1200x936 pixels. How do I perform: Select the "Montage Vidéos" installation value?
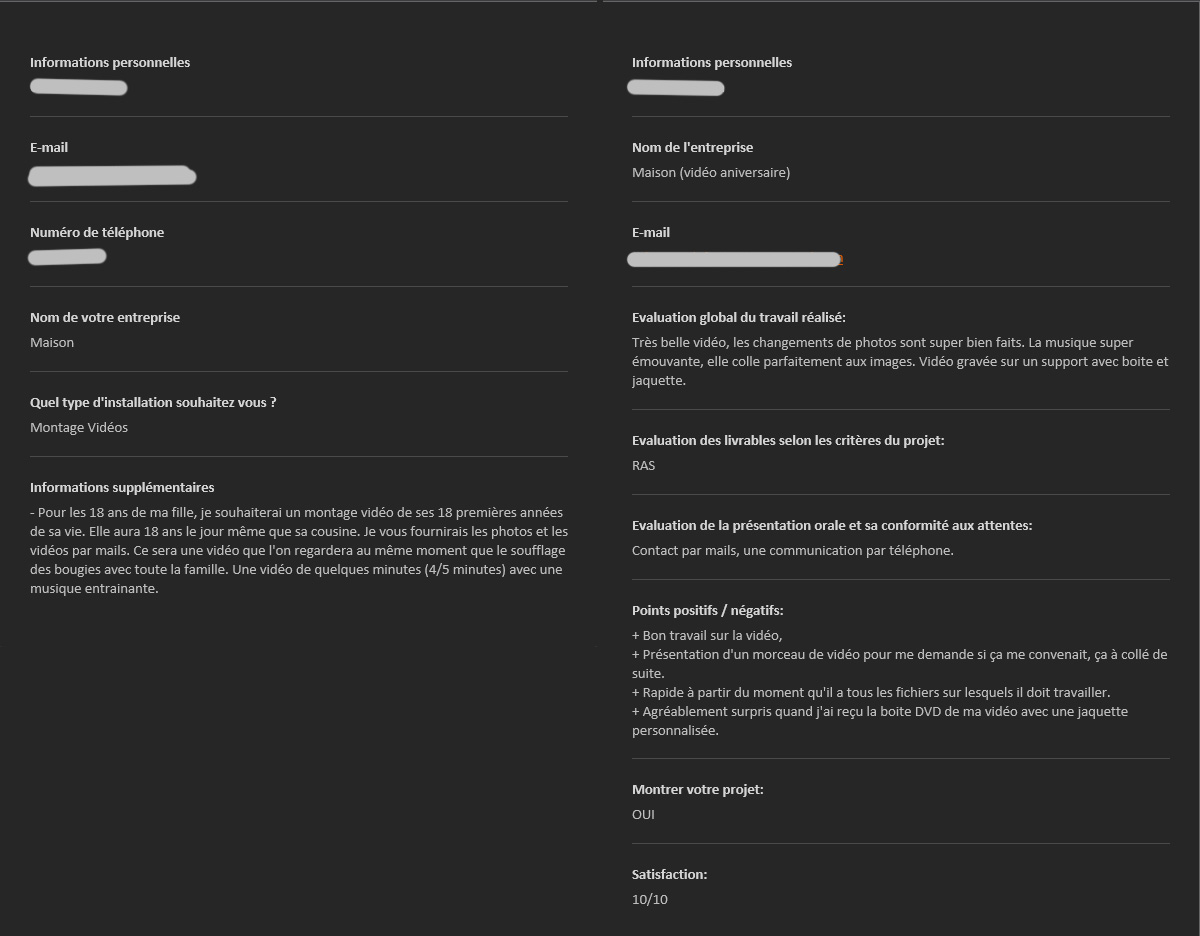(79, 428)
